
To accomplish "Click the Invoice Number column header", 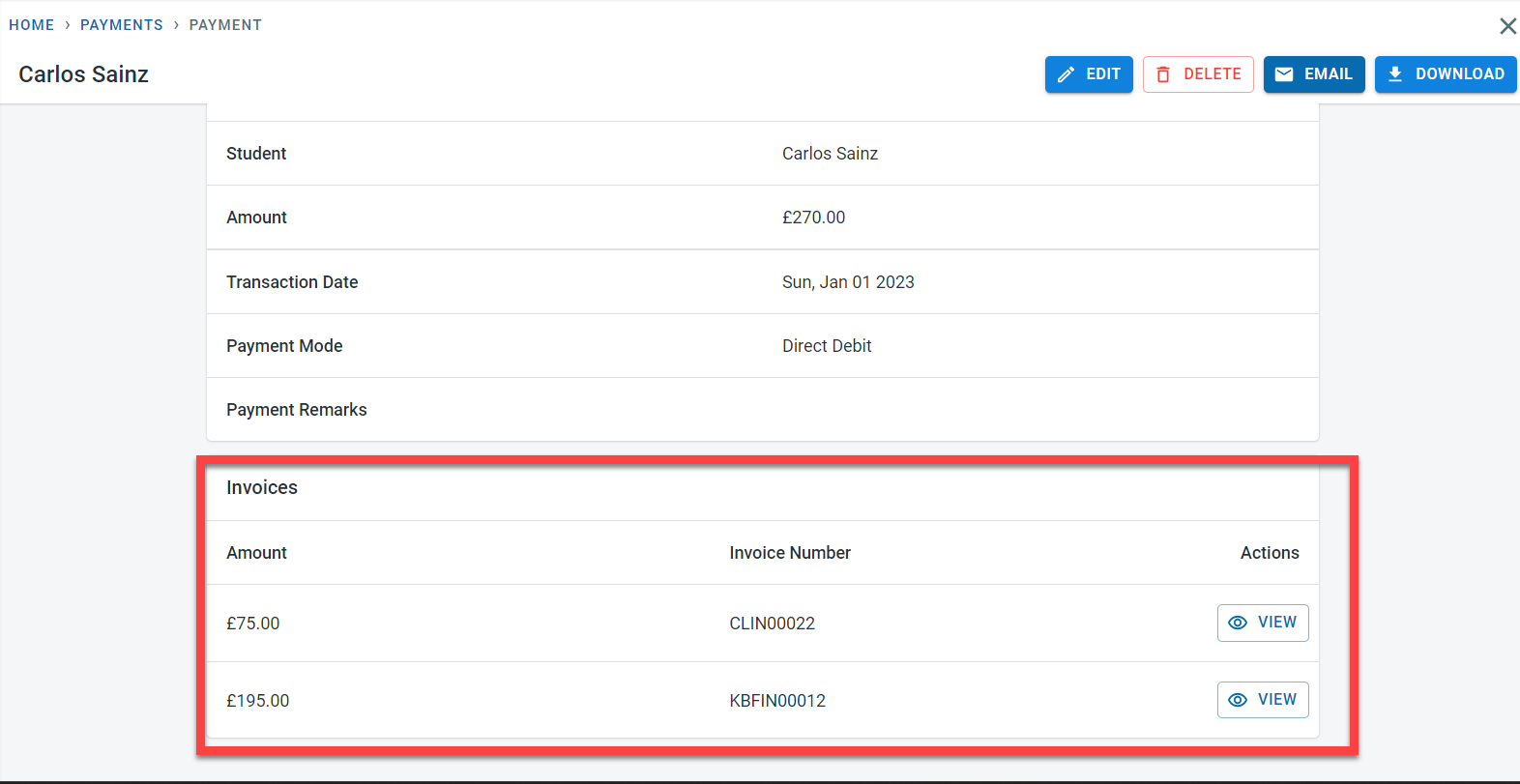I will 790,553.
